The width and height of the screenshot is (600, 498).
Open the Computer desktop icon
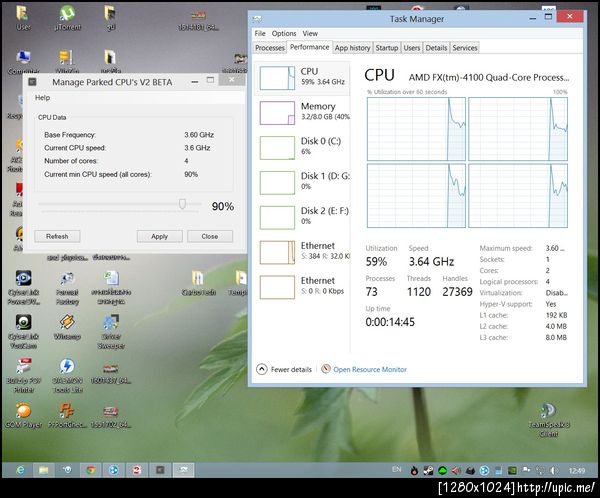[23, 62]
